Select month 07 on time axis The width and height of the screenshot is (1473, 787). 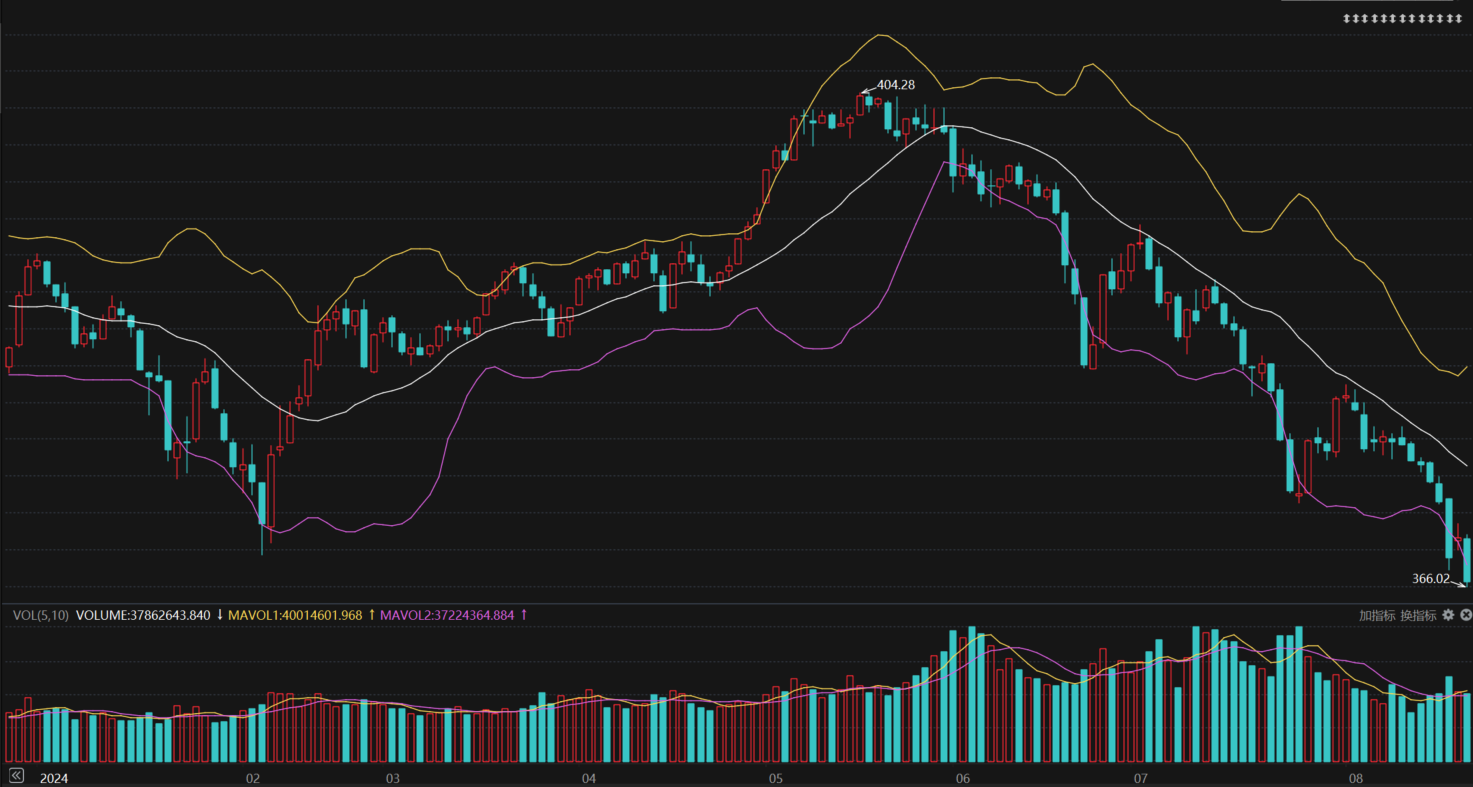point(1140,778)
